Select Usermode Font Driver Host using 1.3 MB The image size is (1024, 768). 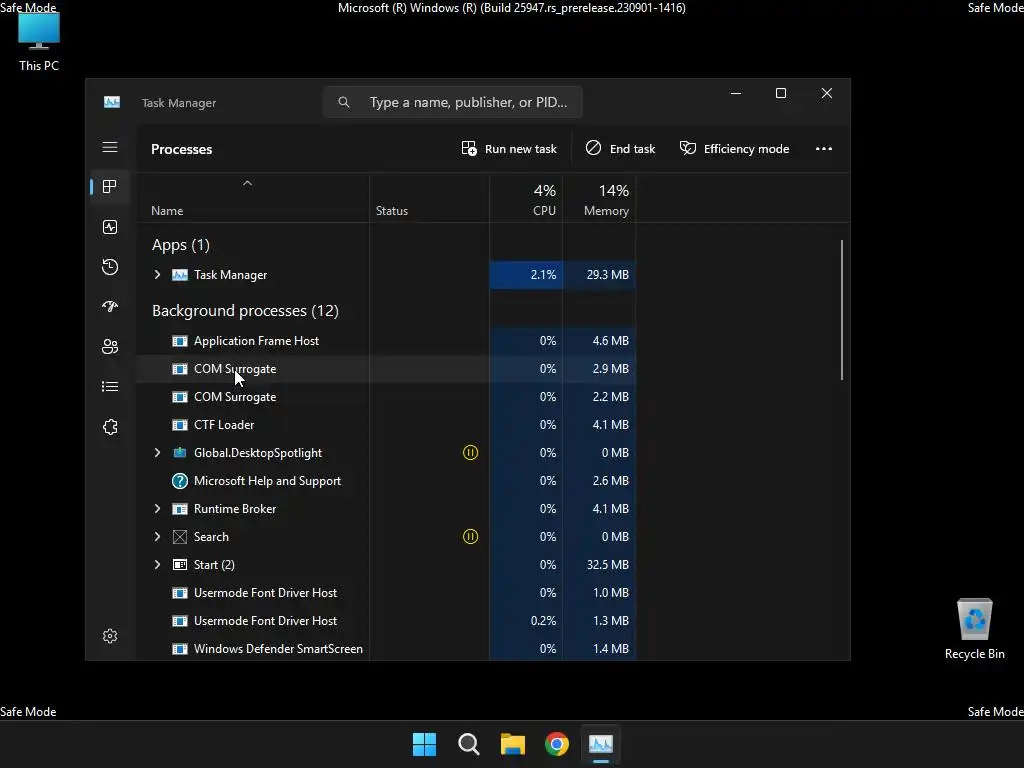click(x=386, y=621)
